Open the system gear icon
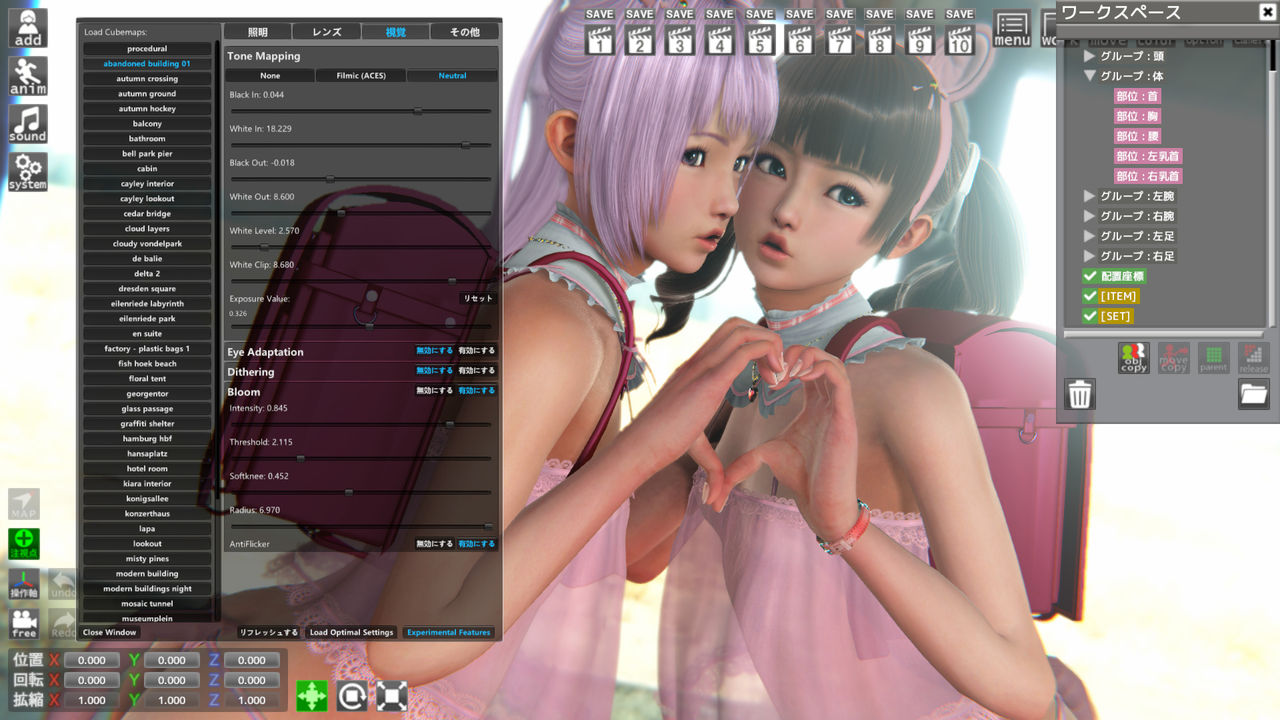 pyautogui.click(x=28, y=172)
